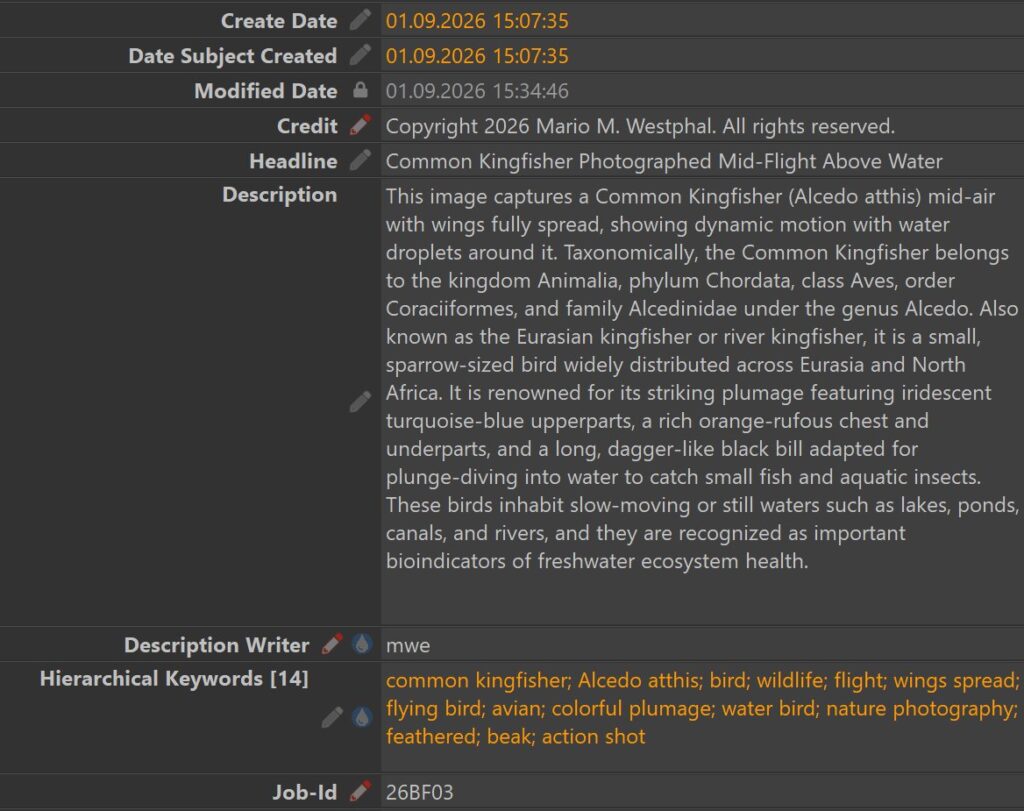Click the pencil edit icon for Create Date

(360, 20)
